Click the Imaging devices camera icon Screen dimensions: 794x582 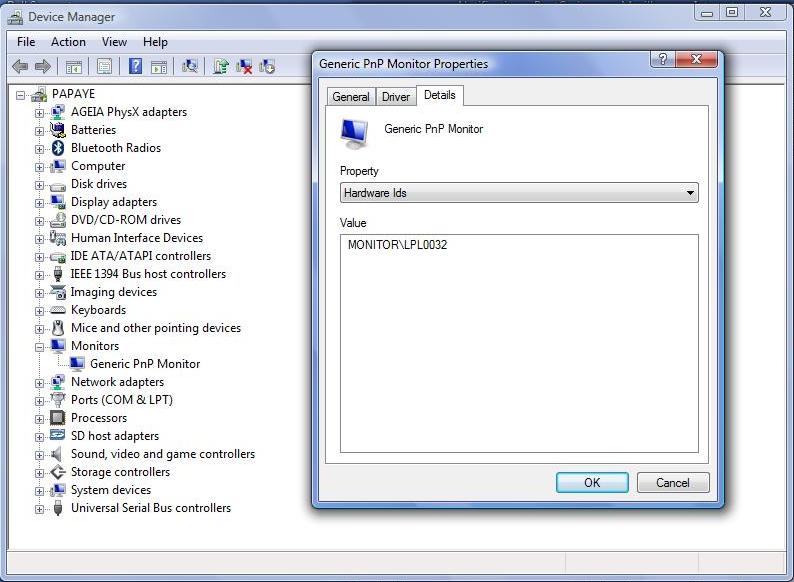[x=58, y=292]
